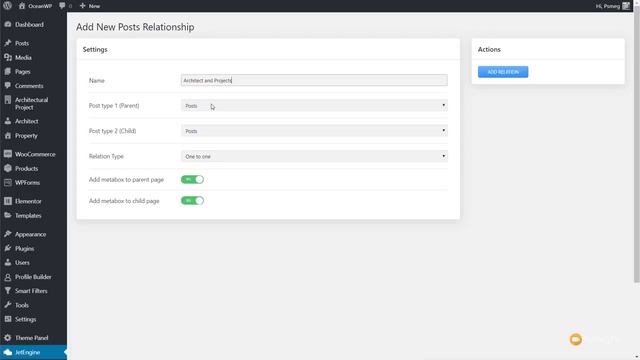Go to the WooCommerce menu label
This screenshot has height=360, width=640.
tap(35, 154)
